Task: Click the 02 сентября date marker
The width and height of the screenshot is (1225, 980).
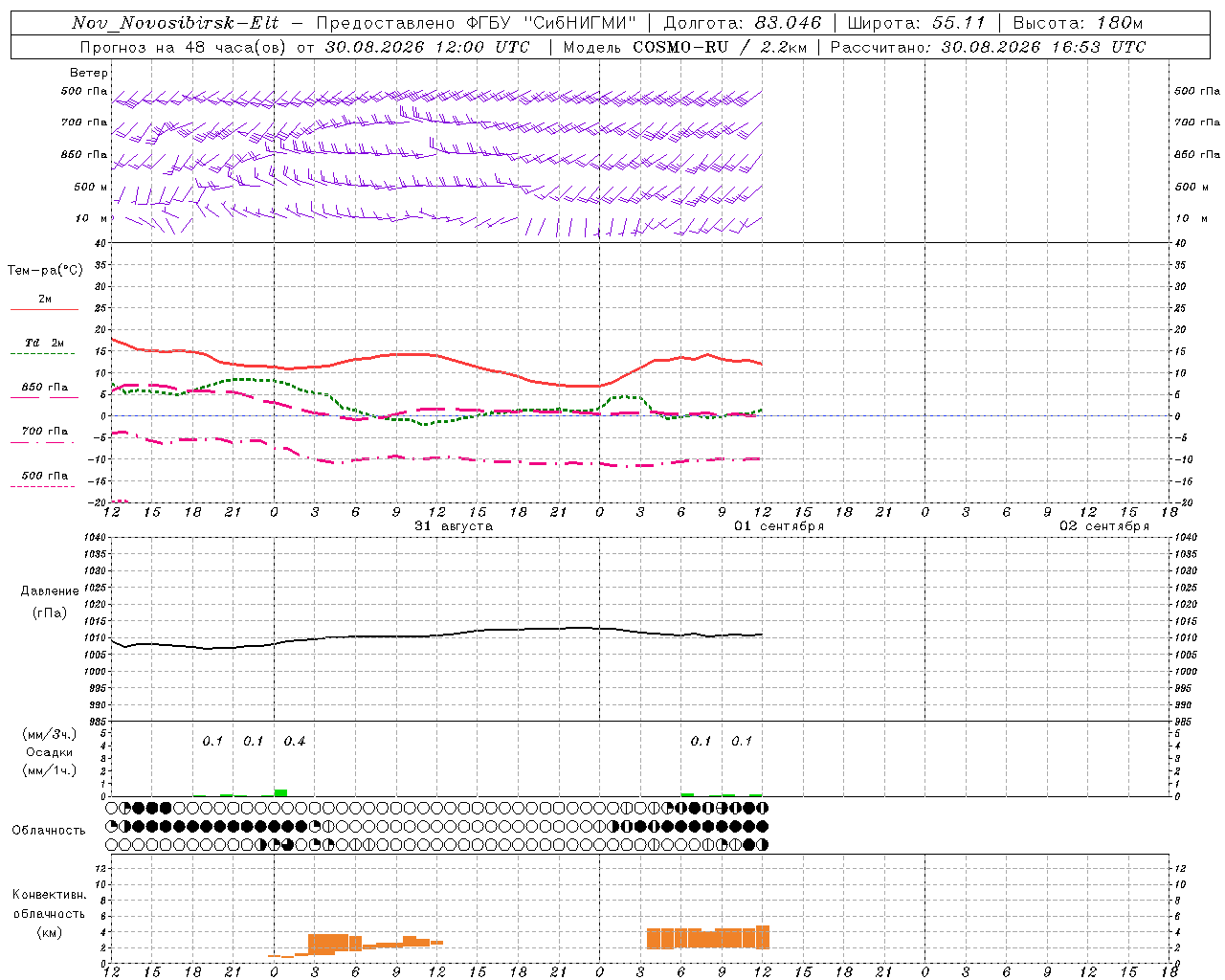Action: point(1104,525)
